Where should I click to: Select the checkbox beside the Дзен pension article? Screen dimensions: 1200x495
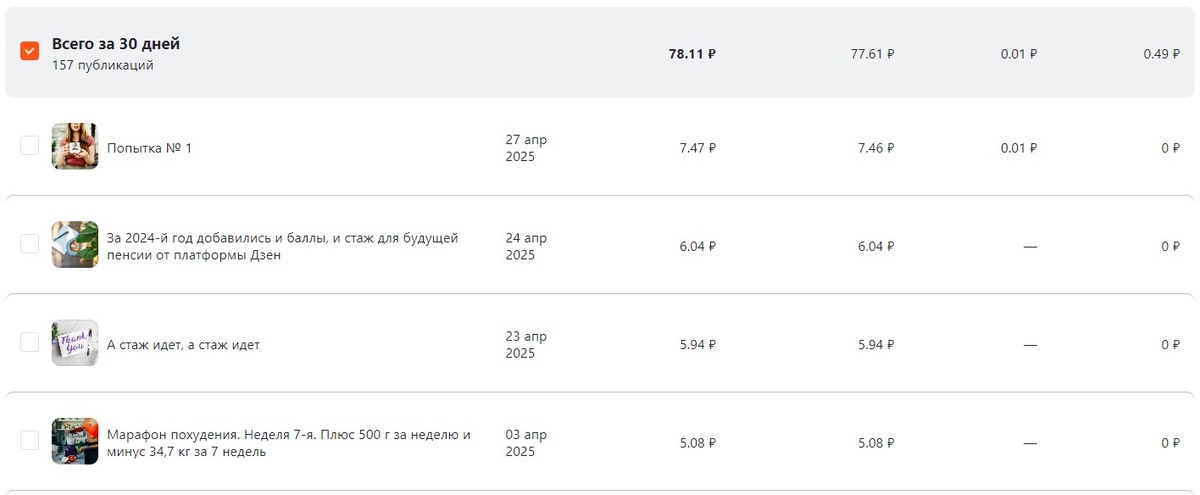point(30,244)
